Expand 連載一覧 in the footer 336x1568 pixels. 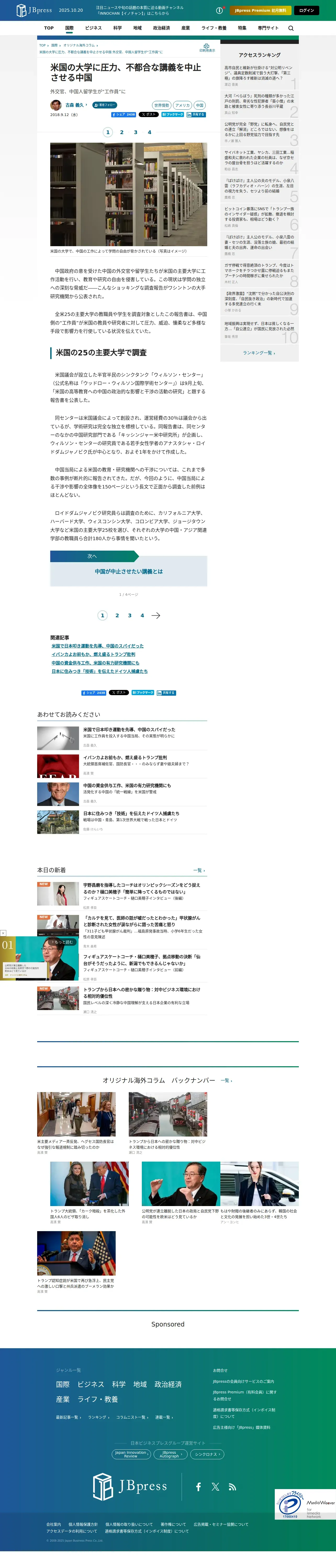pos(164,1417)
